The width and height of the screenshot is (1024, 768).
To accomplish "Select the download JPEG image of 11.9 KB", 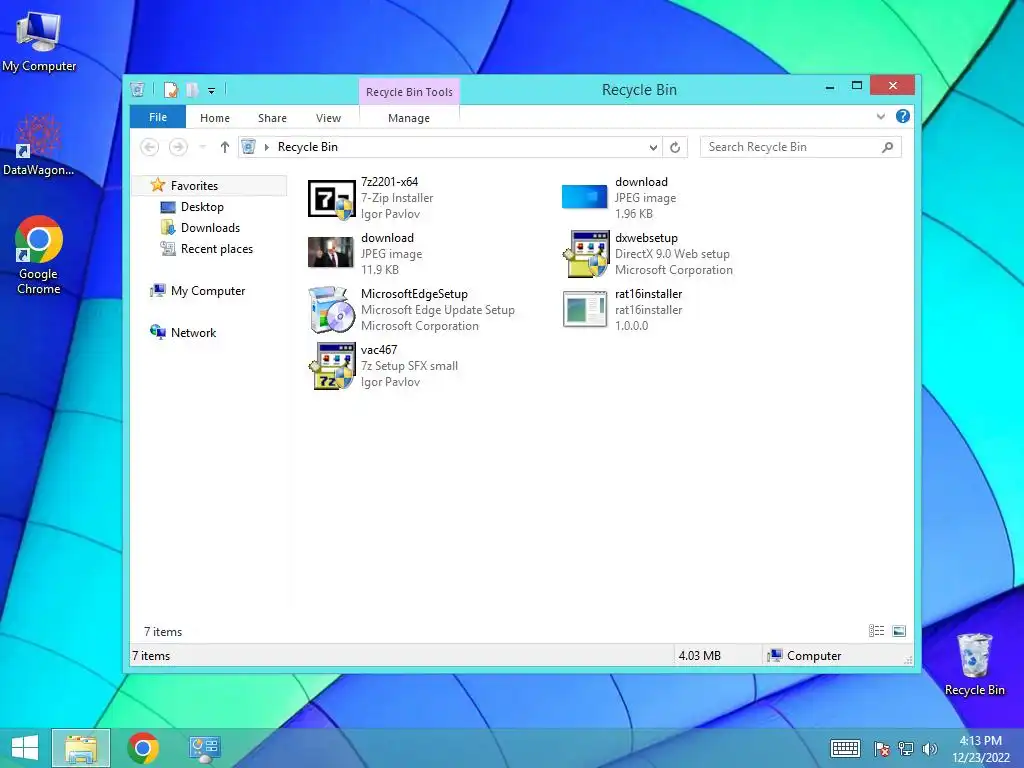I will point(366,253).
